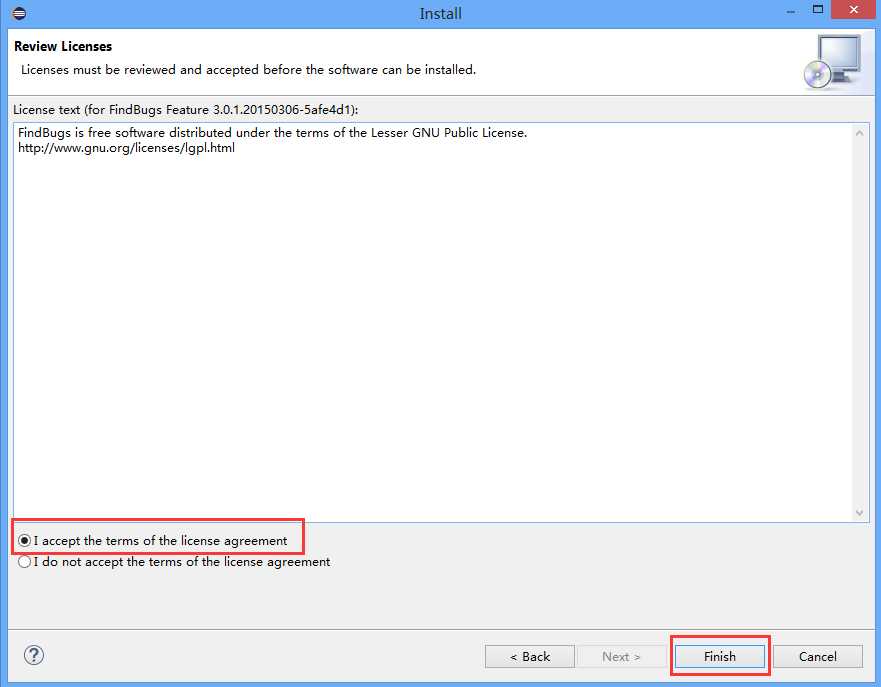Click the gnu.org lgpl.html URL text
881x687 pixels.
pyautogui.click(x=126, y=148)
